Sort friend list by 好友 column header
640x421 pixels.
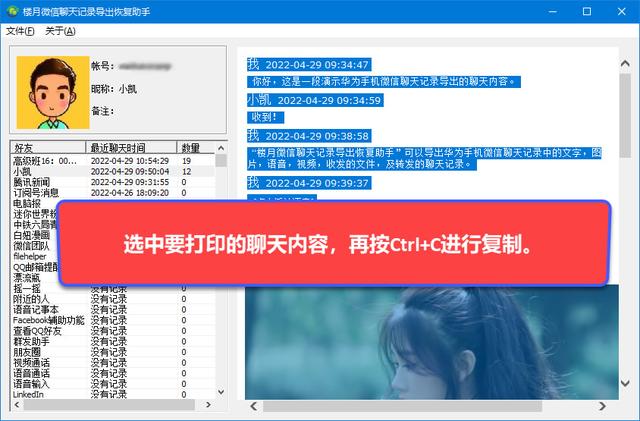[x=48, y=147]
